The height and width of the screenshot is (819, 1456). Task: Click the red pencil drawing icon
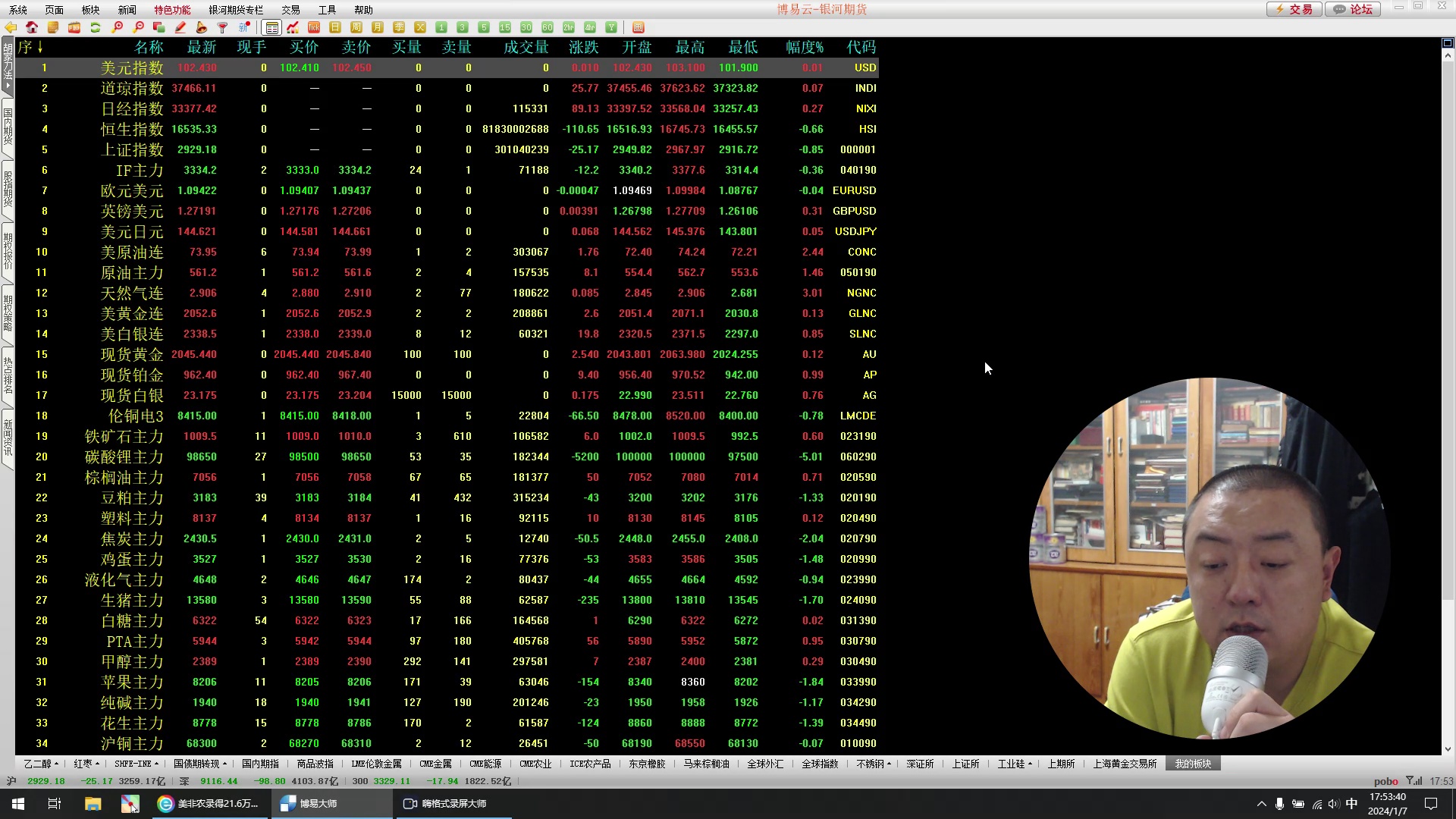pos(180,27)
